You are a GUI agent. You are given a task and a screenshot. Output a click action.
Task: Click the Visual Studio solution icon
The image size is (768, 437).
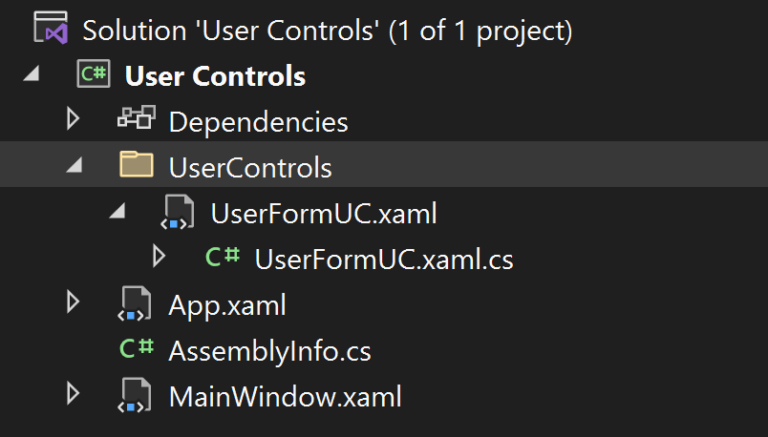click(51, 28)
